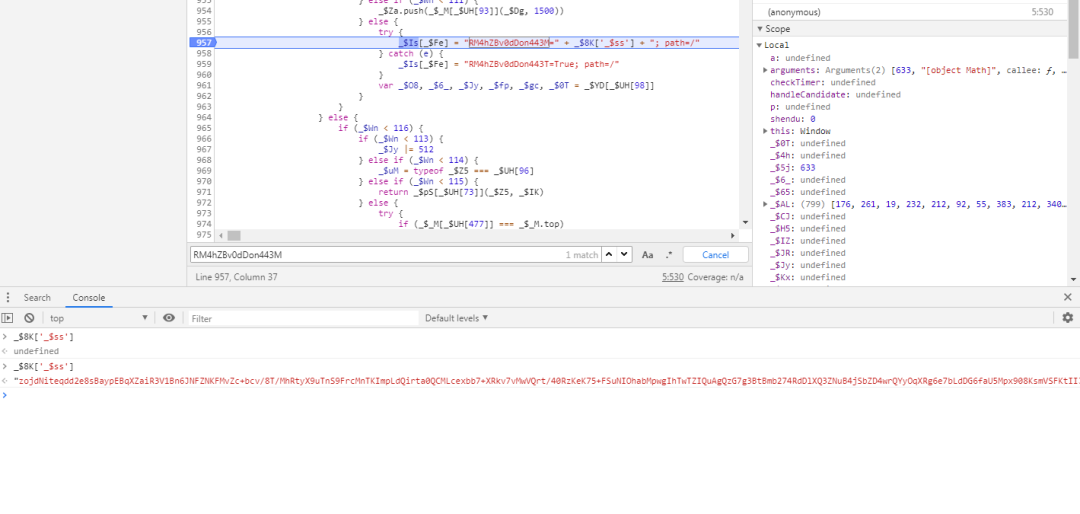Click the long red string console output
The height and width of the screenshot is (514, 1080).
tap(546, 381)
